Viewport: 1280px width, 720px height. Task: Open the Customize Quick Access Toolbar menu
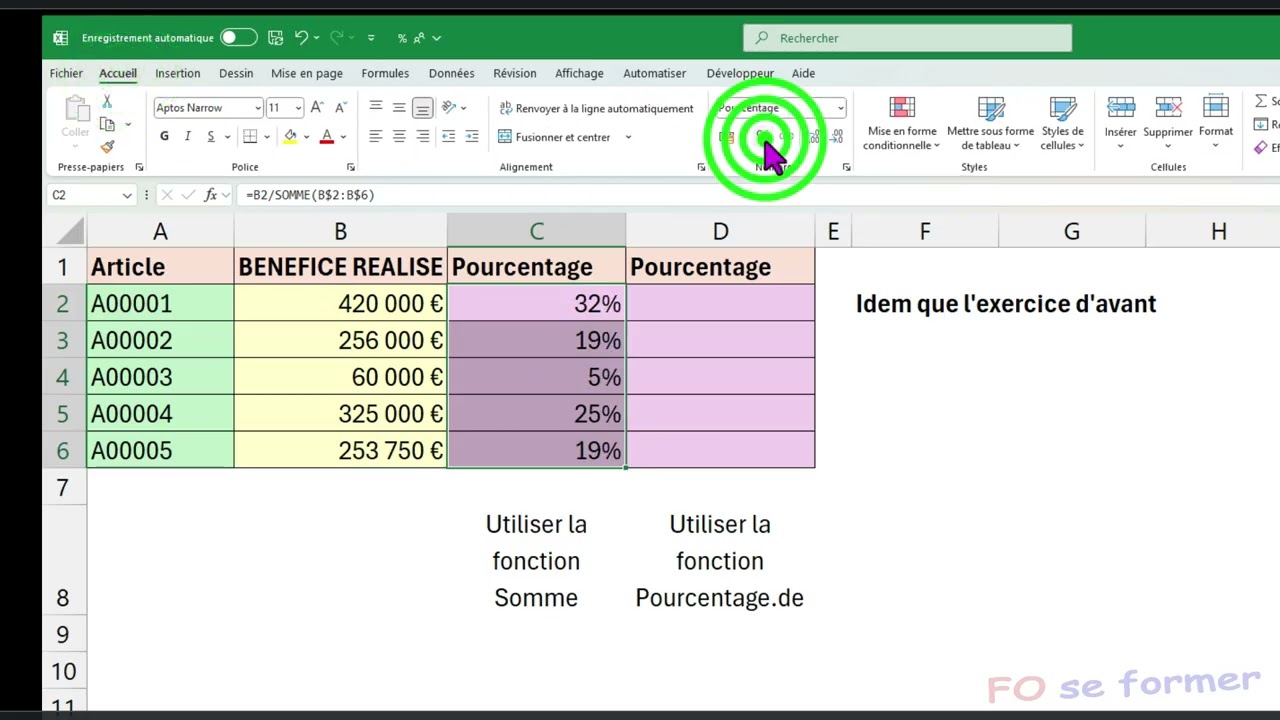click(371, 38)
